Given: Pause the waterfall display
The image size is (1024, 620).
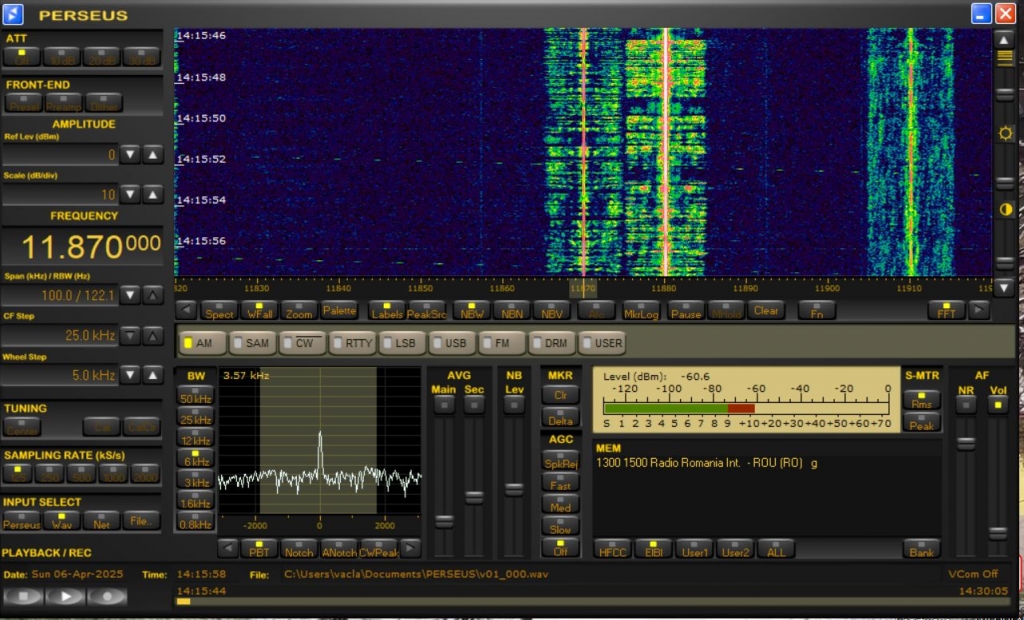Looking at the screenshot, I should 686,311.
